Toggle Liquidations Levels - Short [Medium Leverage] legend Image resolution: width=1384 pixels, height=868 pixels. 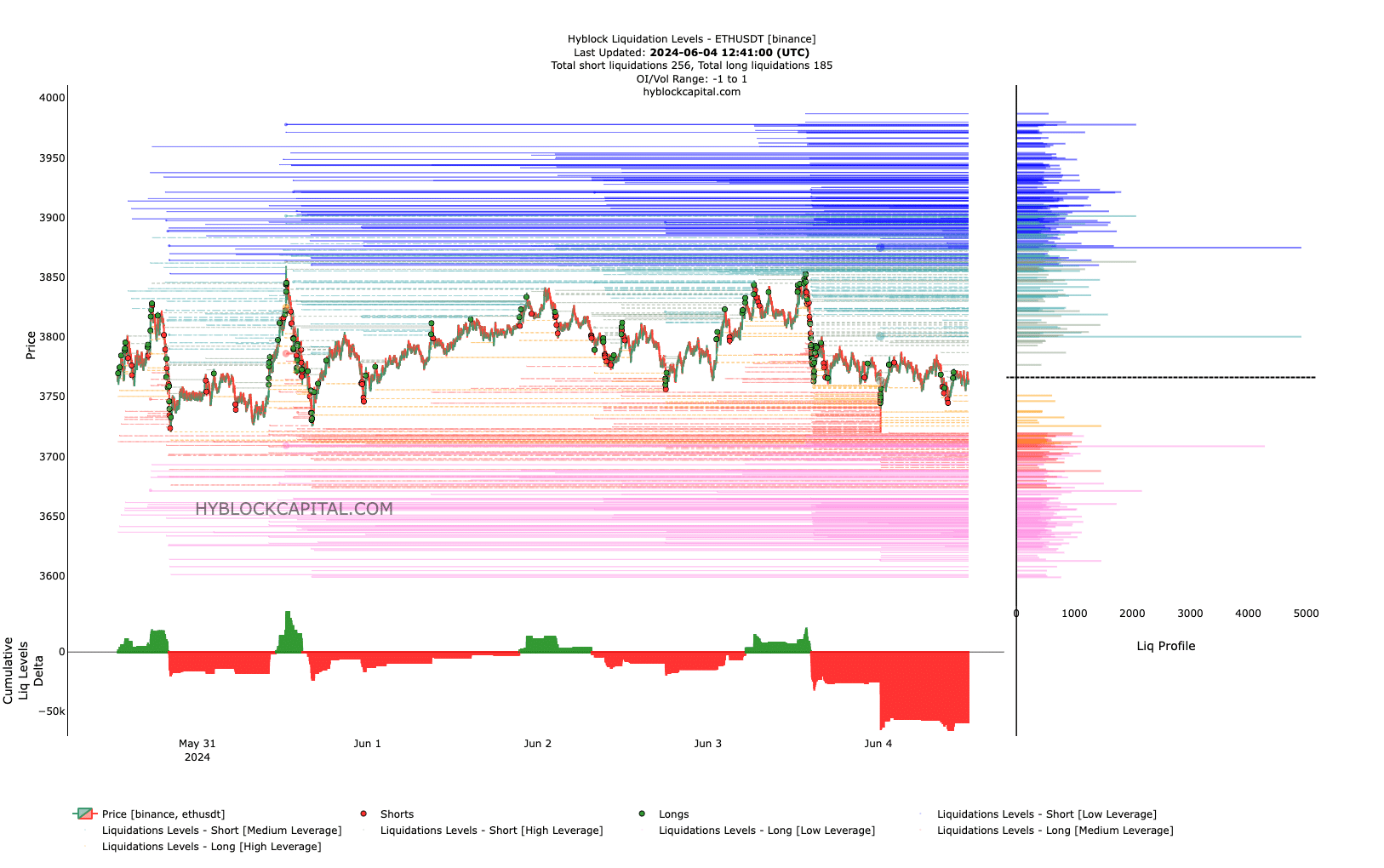(213, 831)
